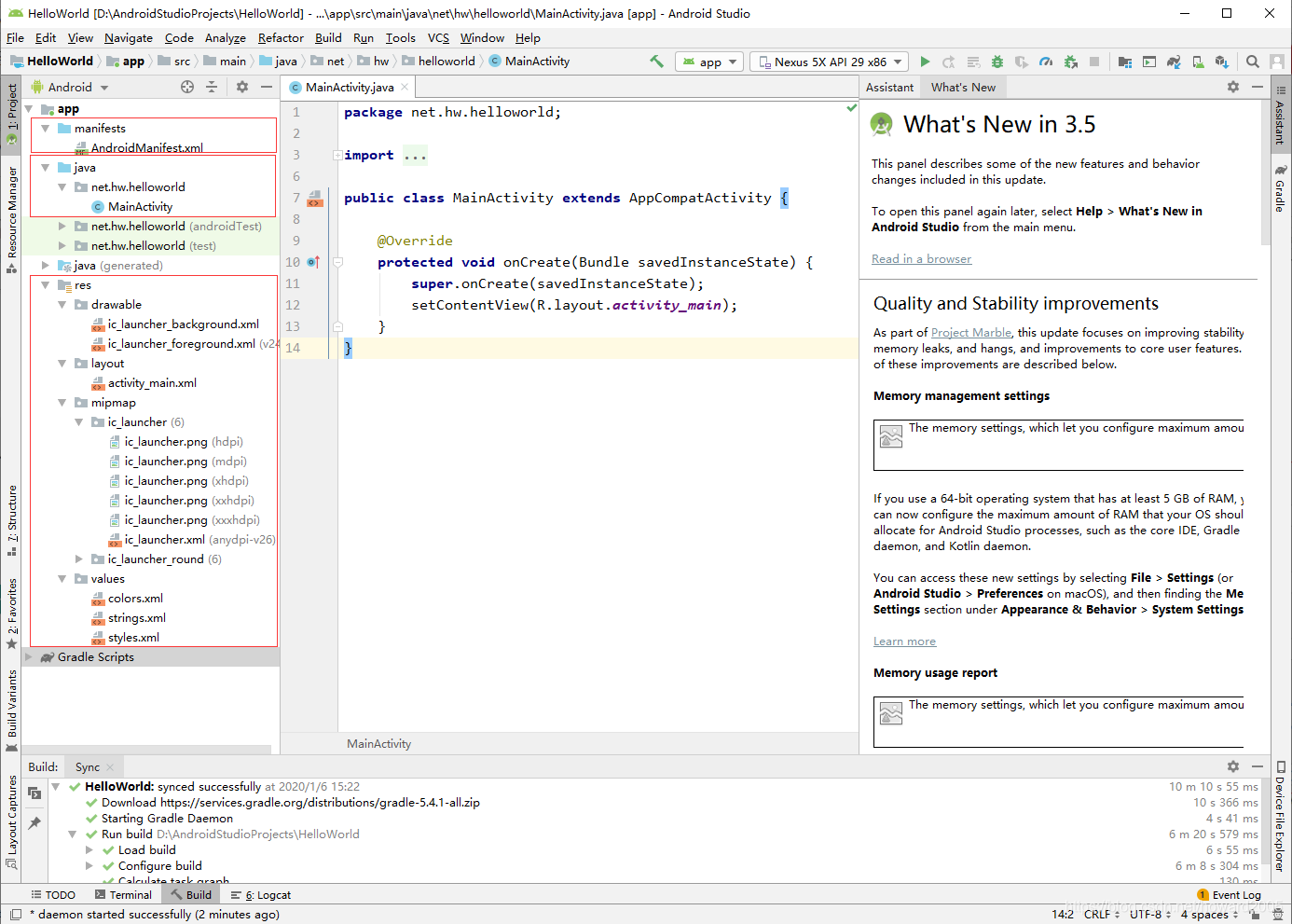Open Project Structure from toolbar icon
Viewport: 1292px width, 924px height.
click(1125, 62)
